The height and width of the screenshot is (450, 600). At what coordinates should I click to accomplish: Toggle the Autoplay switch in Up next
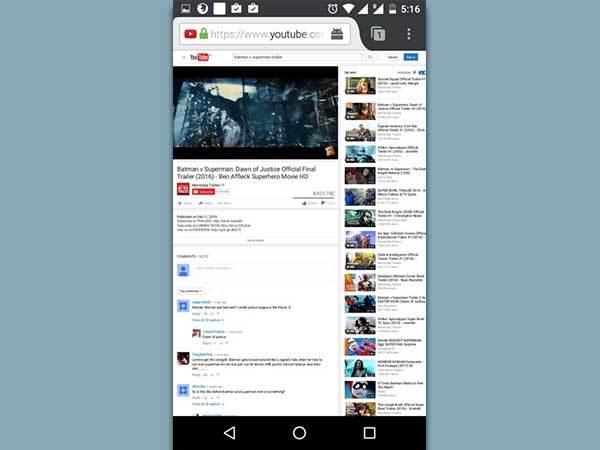click(x=422, y=73)
